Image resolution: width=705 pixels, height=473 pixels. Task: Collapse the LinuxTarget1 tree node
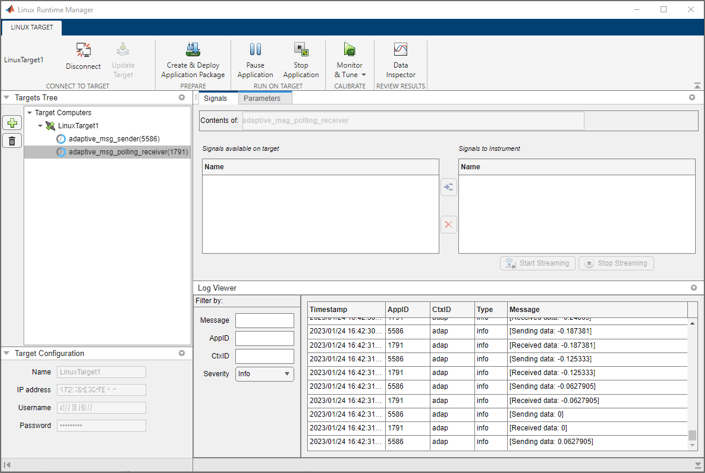[40, 126]
